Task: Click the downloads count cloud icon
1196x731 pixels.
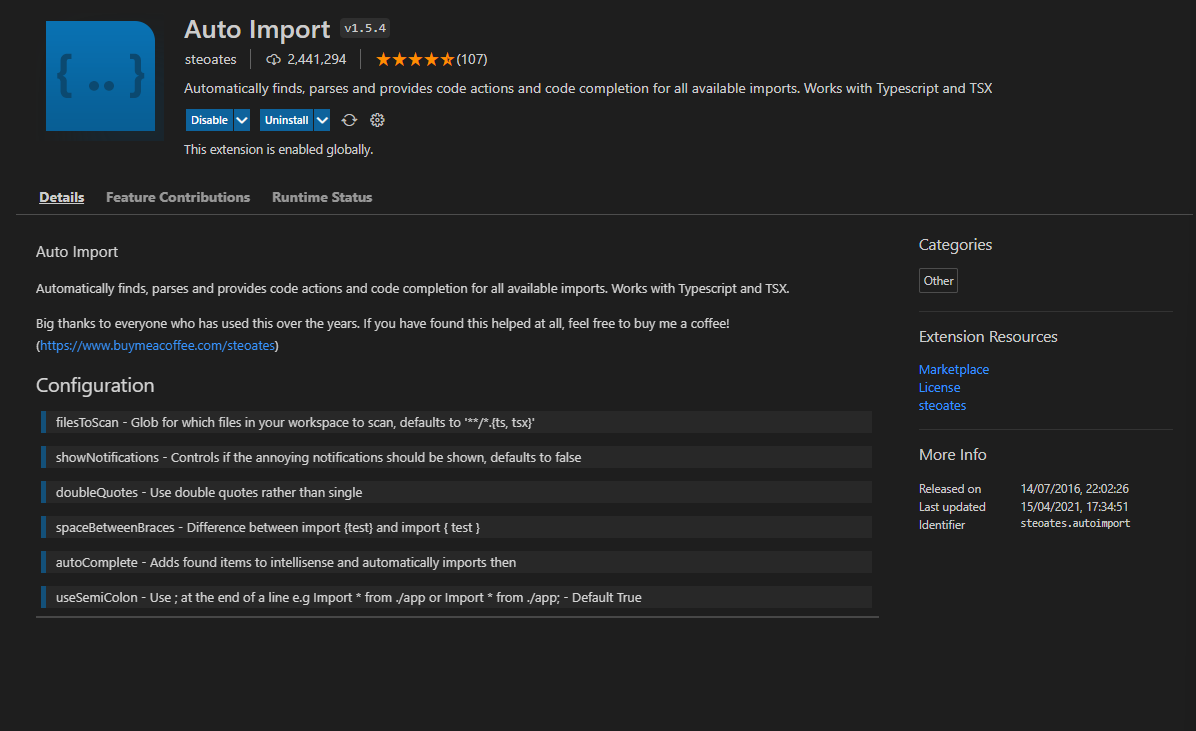Action: tap(273, 59)
